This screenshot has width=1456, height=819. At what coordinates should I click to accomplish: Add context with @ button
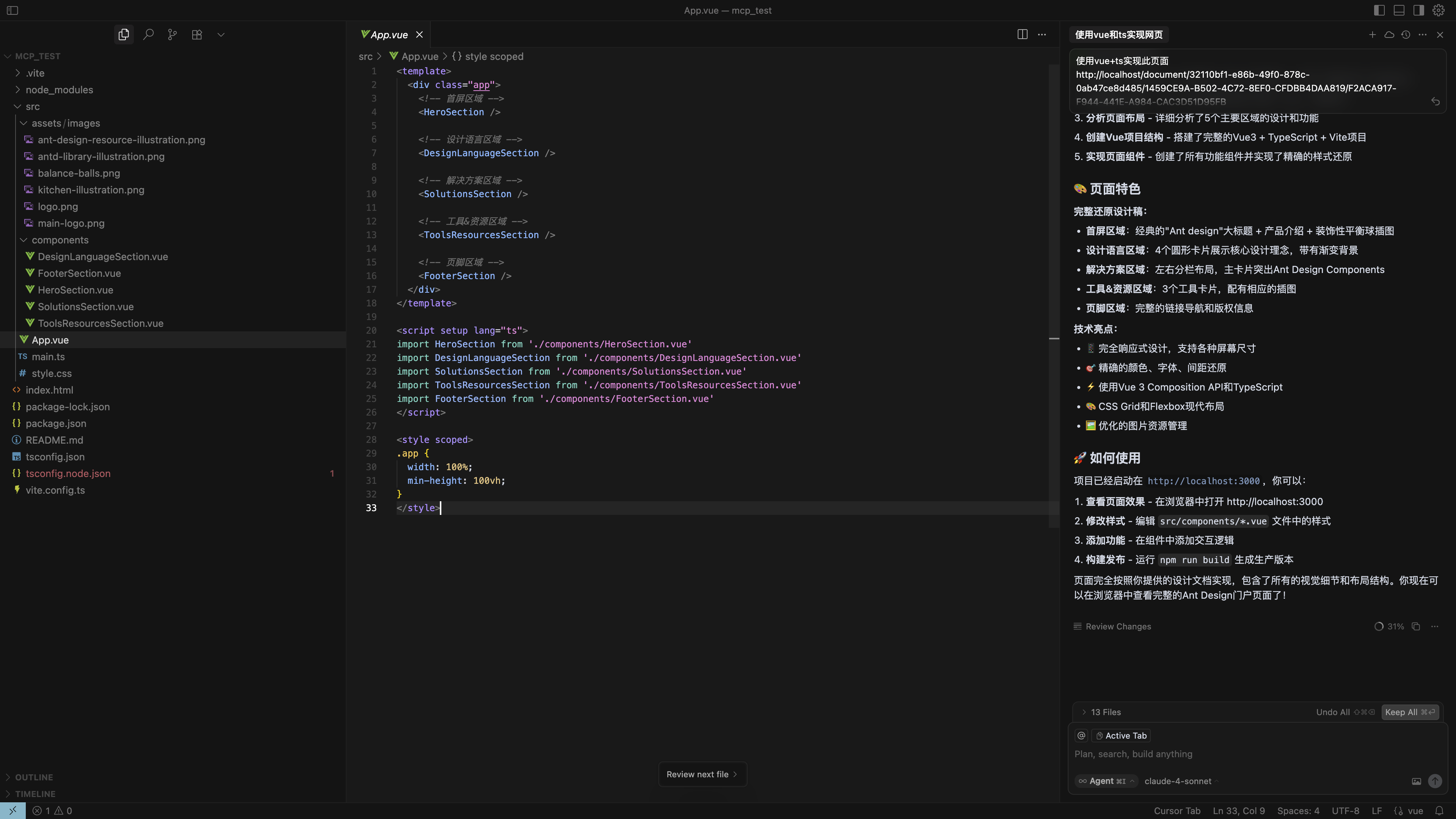[1081, 736]
